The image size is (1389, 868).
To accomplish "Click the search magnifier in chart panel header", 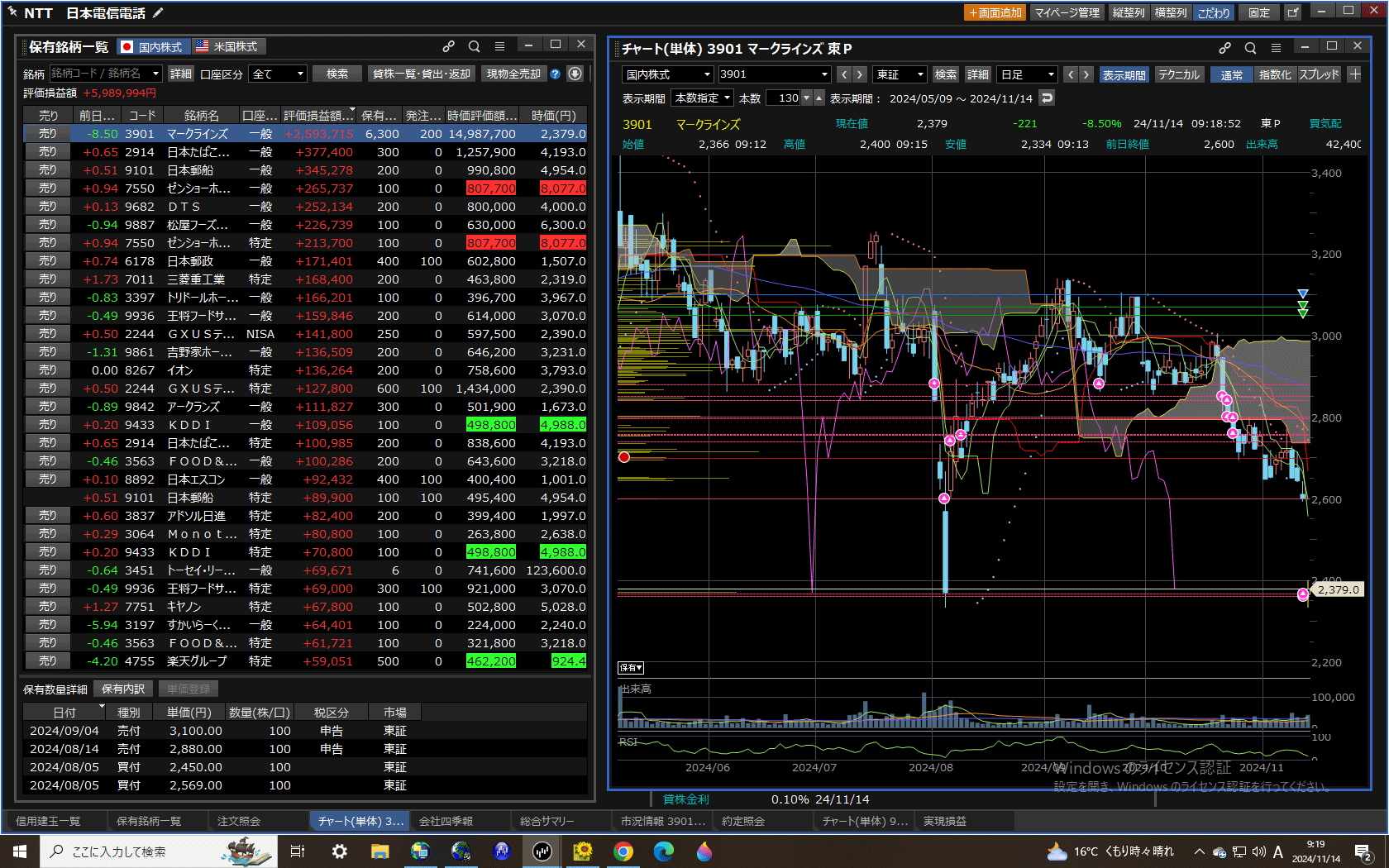I will [1250, 48].
